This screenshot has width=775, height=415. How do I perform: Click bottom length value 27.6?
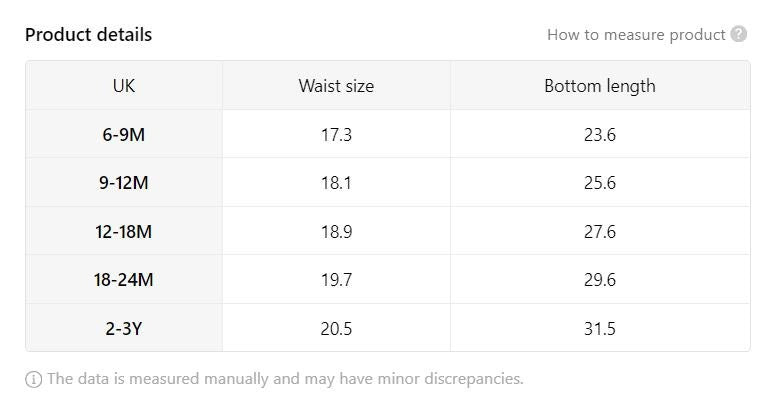(600, 232)
